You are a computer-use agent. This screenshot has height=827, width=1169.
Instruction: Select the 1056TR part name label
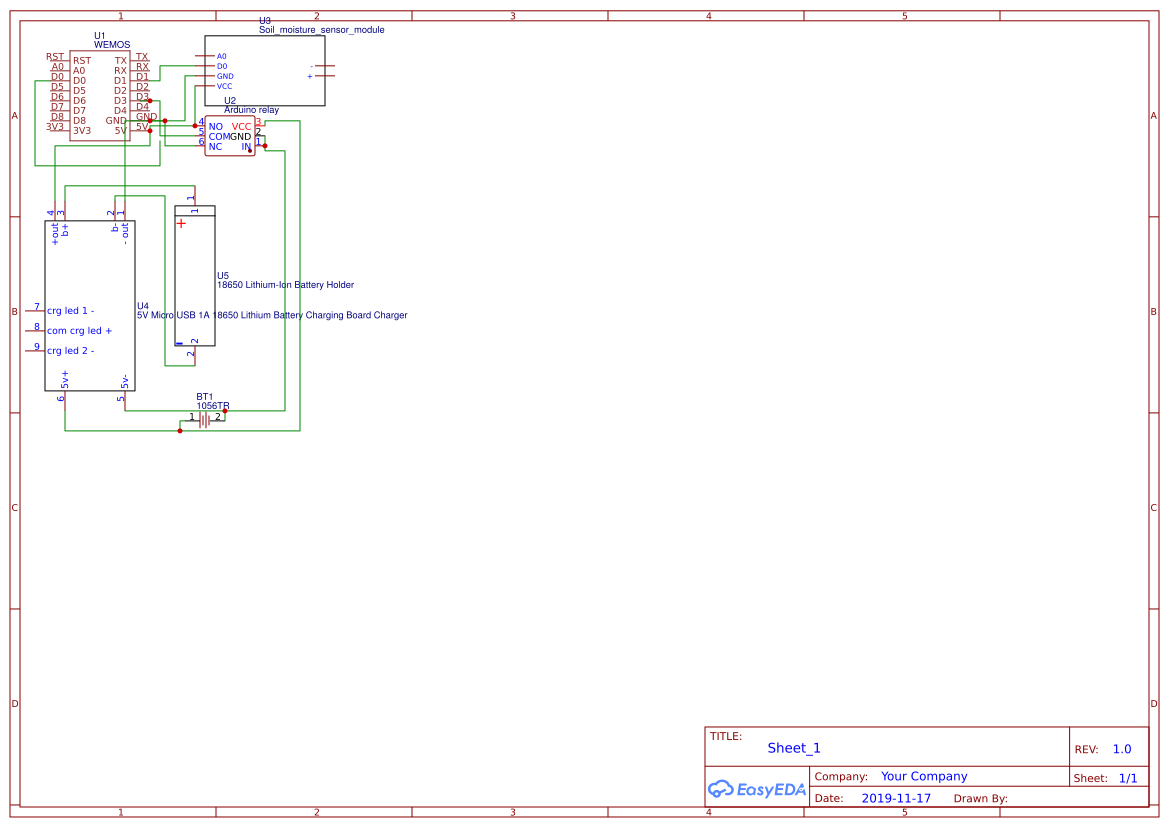(x=212, y=406)
